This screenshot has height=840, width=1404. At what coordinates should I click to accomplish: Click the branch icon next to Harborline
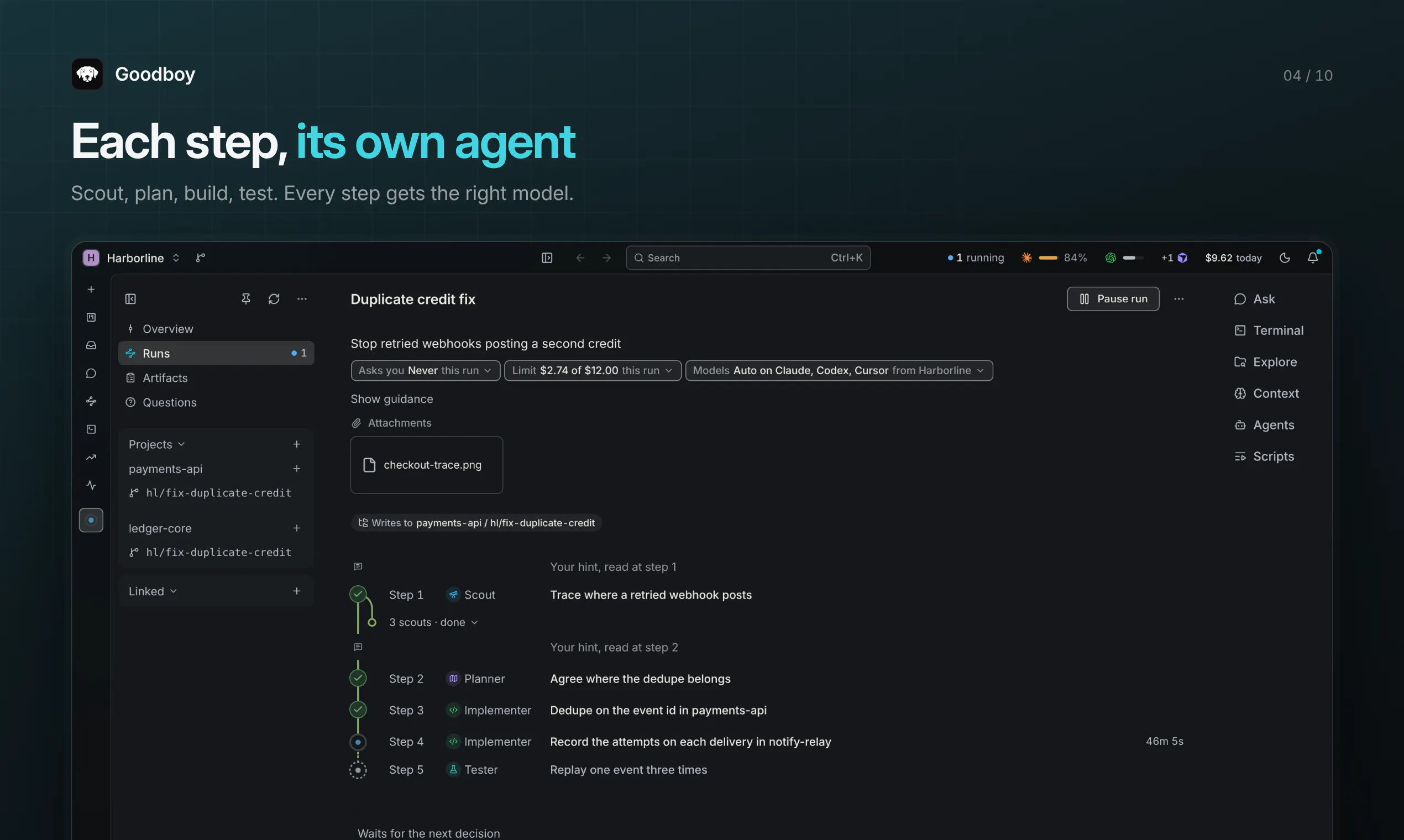(x=201, y=258)
